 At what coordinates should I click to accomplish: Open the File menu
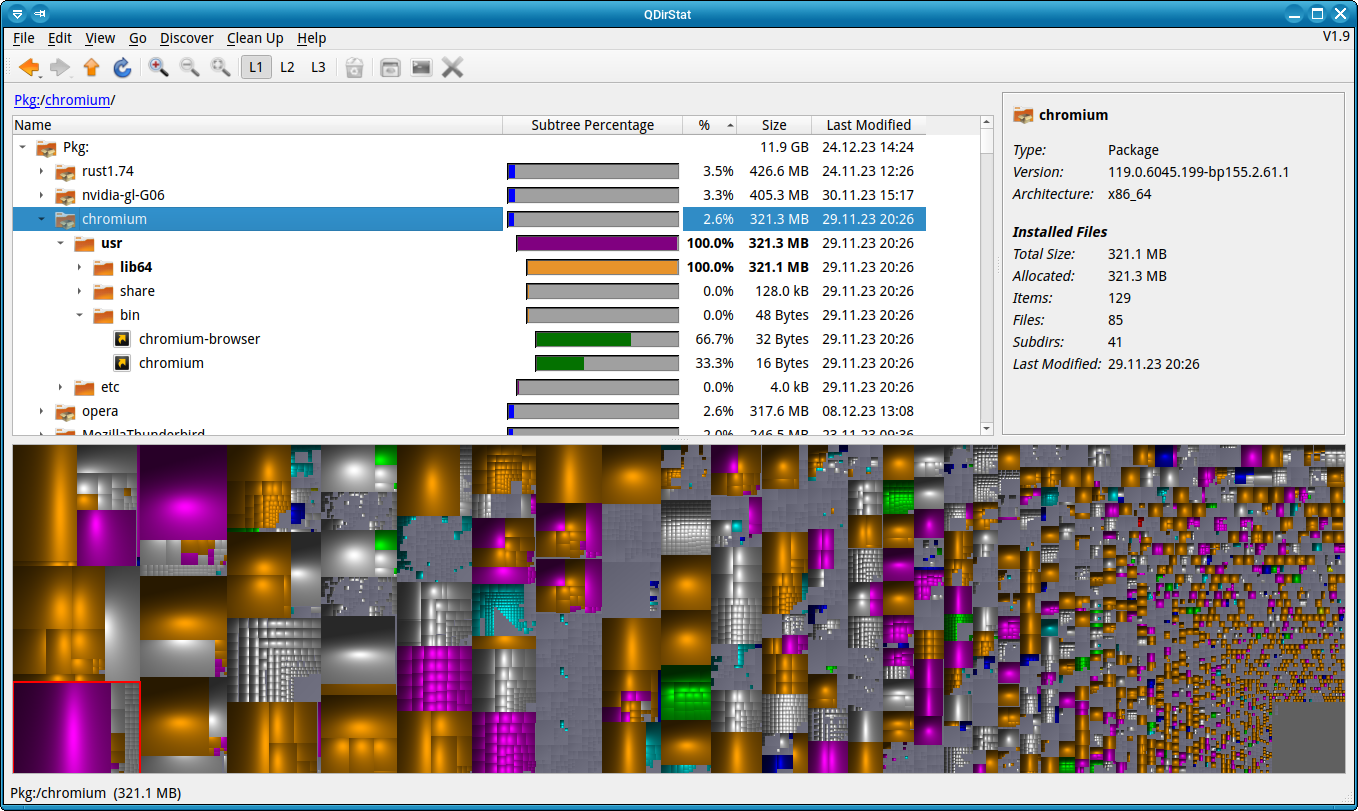tap(24, 38)
